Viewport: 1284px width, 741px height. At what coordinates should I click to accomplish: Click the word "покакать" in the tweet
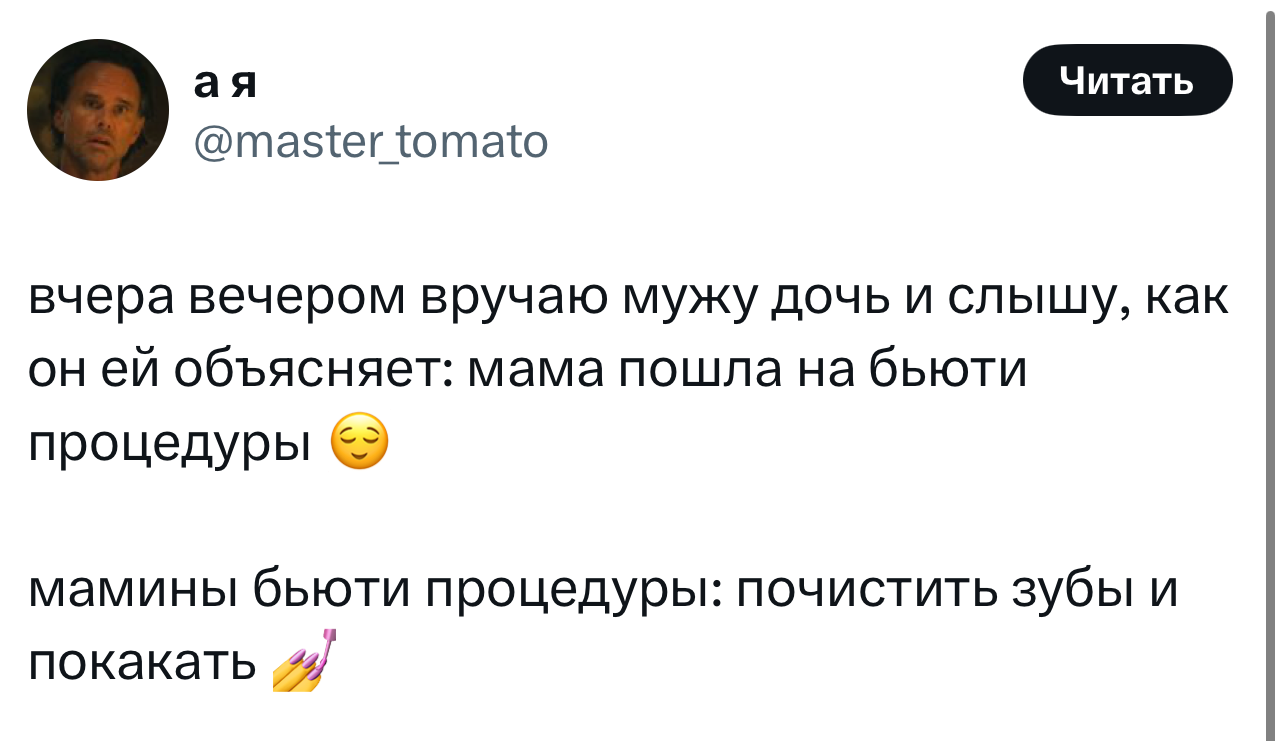coord(142,660)
